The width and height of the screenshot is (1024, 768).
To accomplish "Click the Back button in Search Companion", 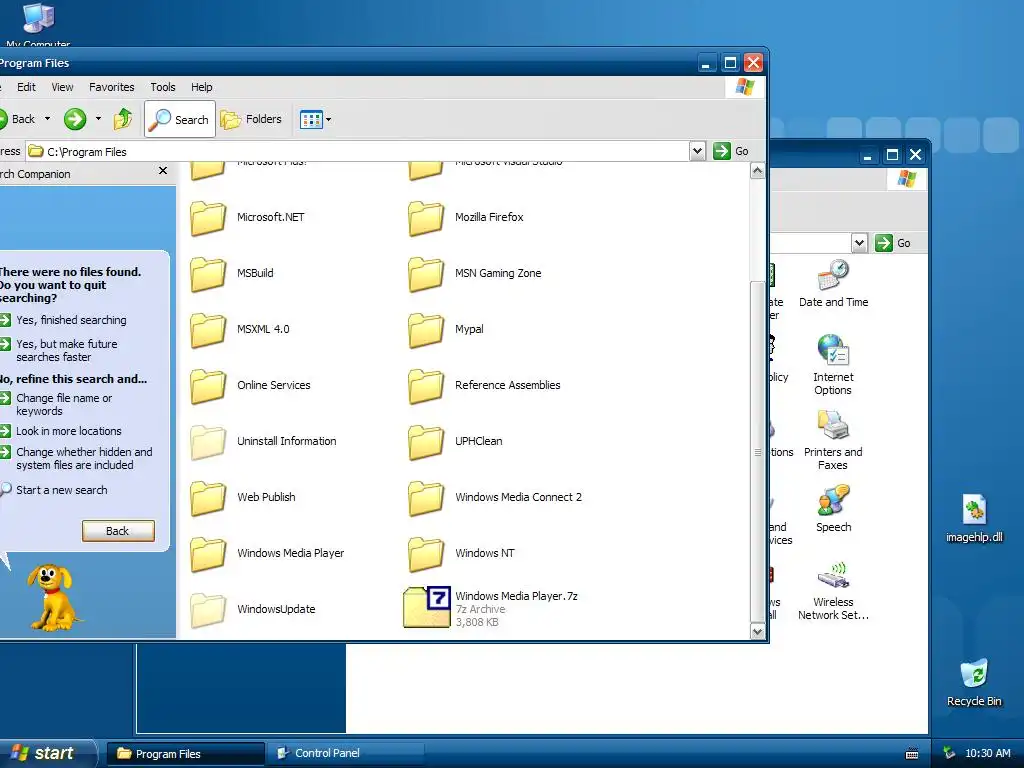I will (x=118, y=531).
